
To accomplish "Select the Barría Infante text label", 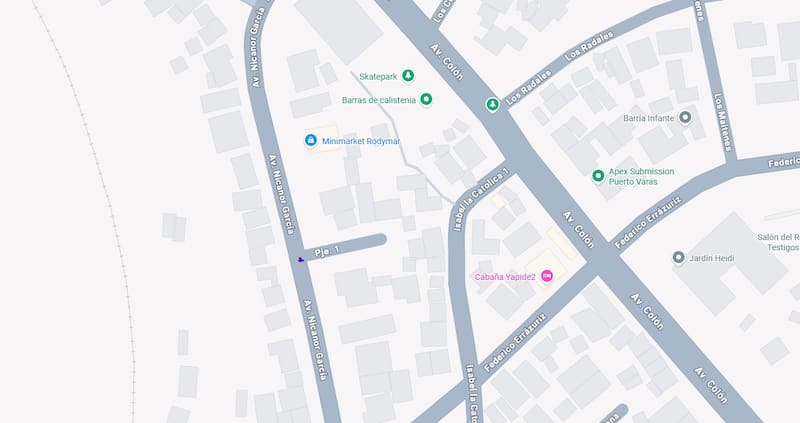I will (x=649, y=118).
